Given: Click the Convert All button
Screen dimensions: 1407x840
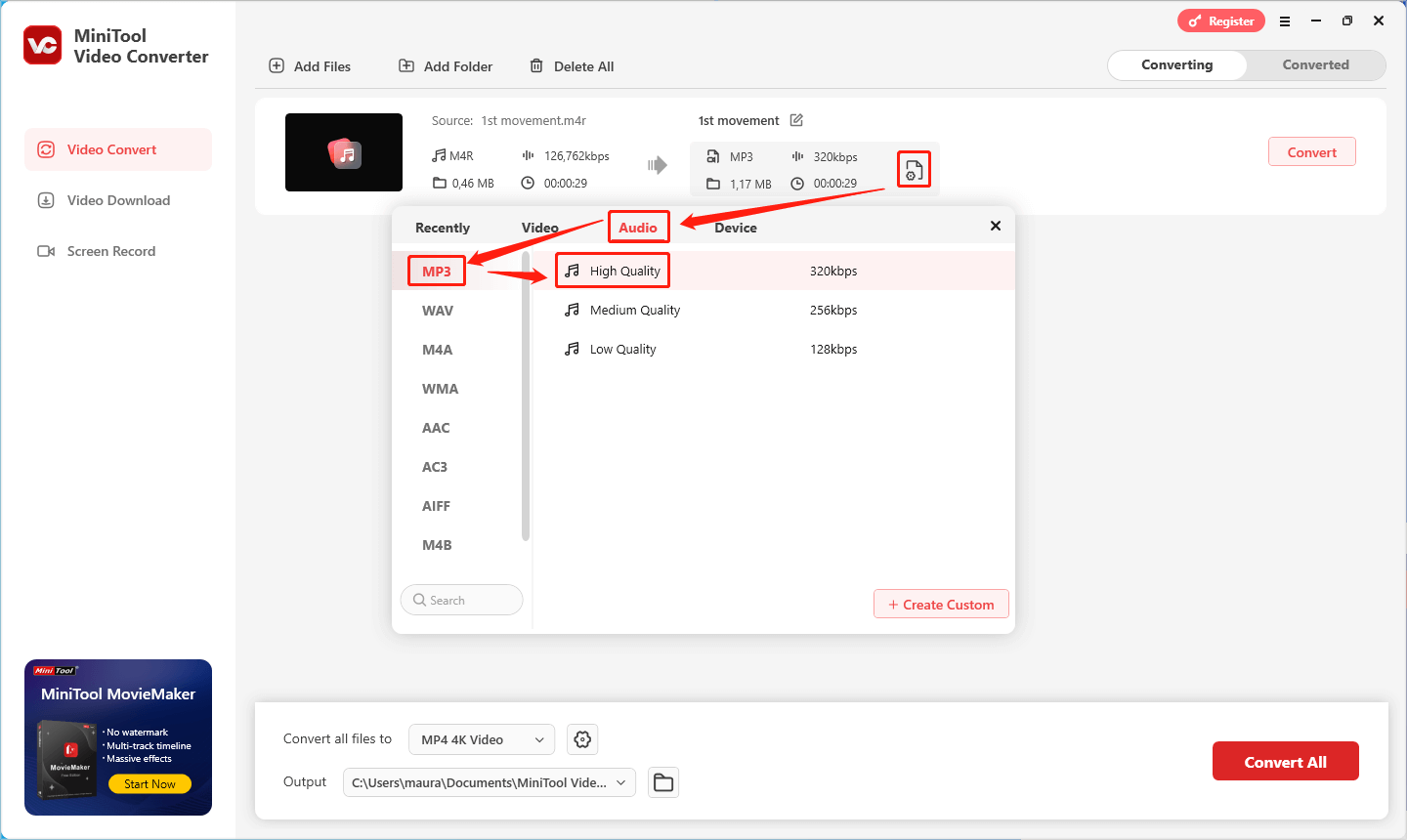Looking at the screenshot, I should [x=1285, y=762].
